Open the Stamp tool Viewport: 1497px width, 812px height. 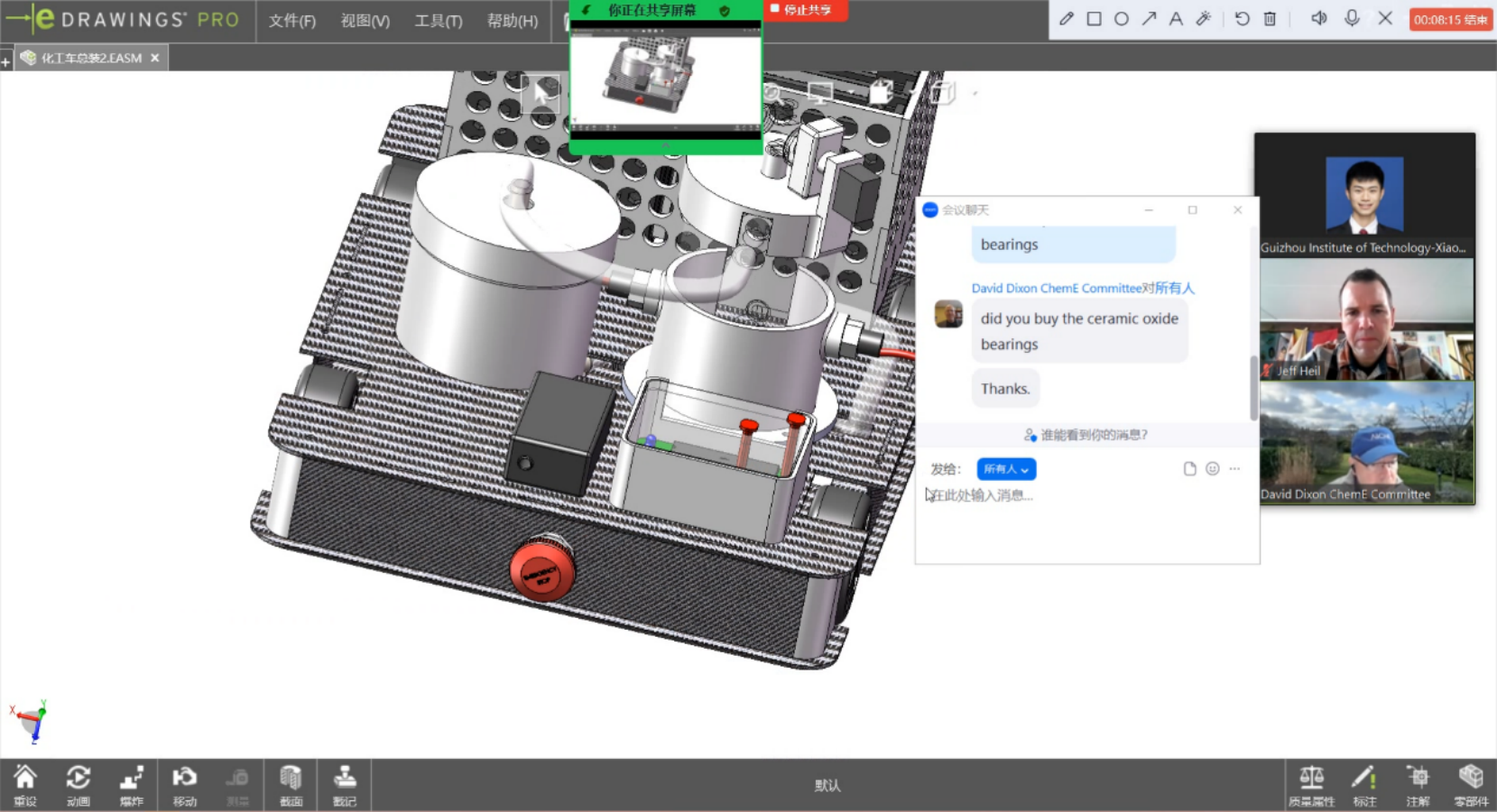tap(344, 783)
